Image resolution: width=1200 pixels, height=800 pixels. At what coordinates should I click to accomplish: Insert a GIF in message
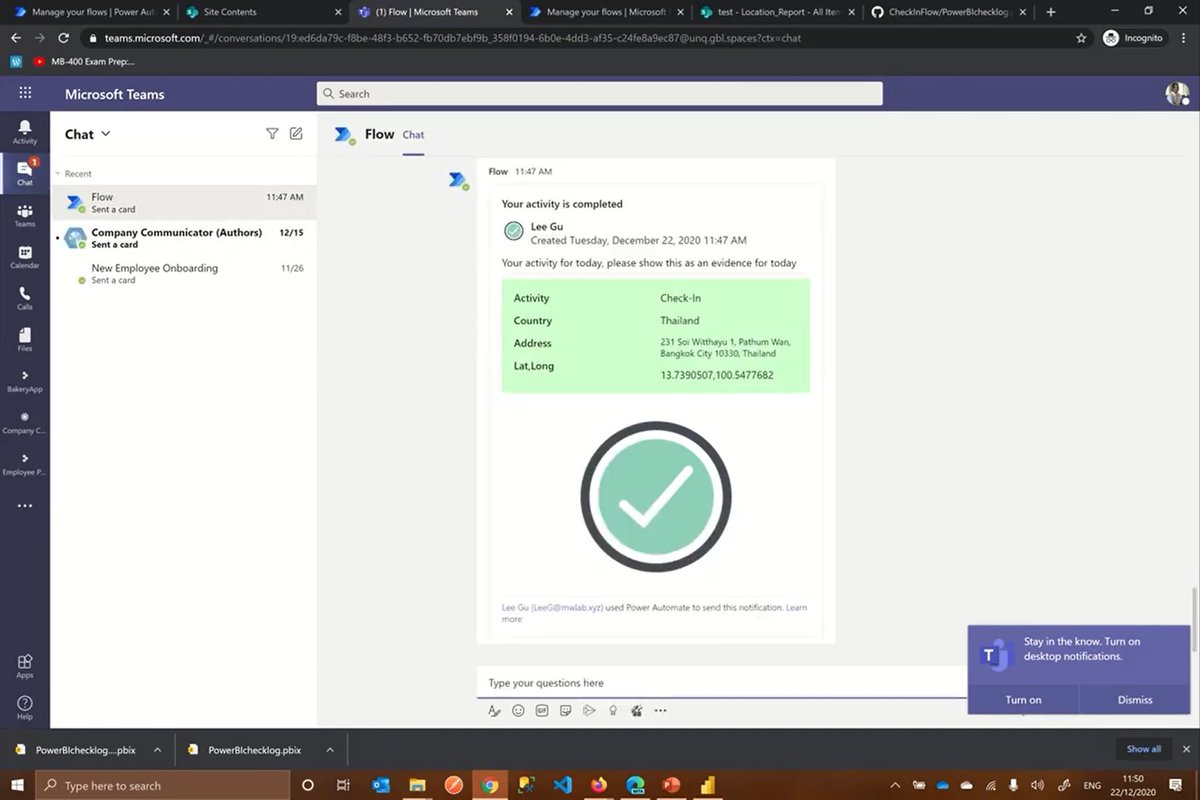click(x=542, y=710)
